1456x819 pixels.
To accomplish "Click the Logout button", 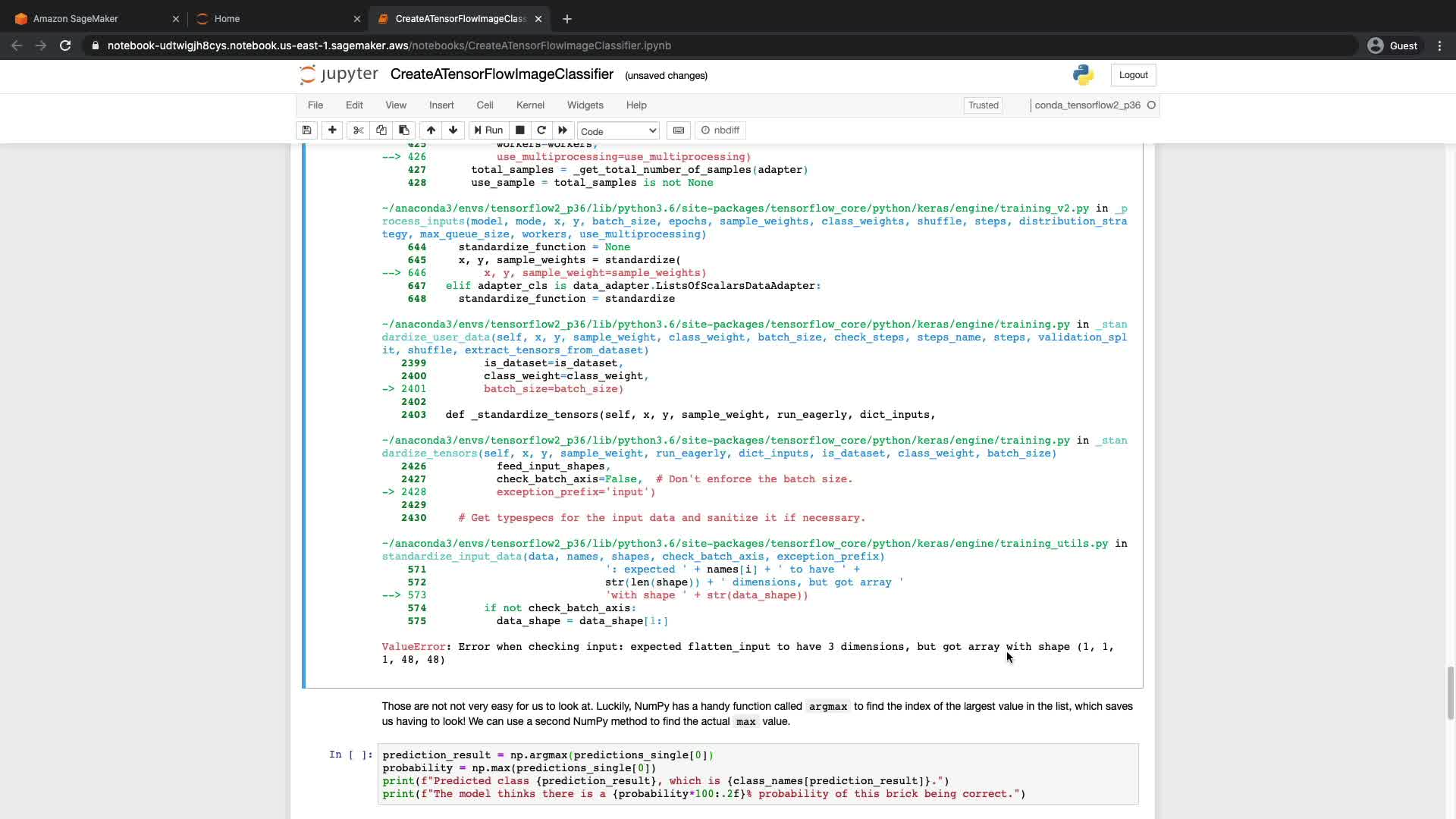I will tap(1133, 75).
